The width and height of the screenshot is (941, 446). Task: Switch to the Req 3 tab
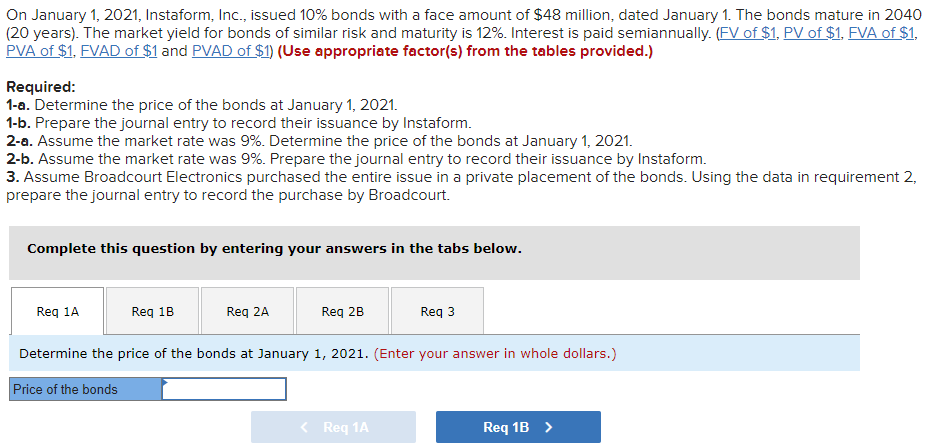tap(437, 312)
